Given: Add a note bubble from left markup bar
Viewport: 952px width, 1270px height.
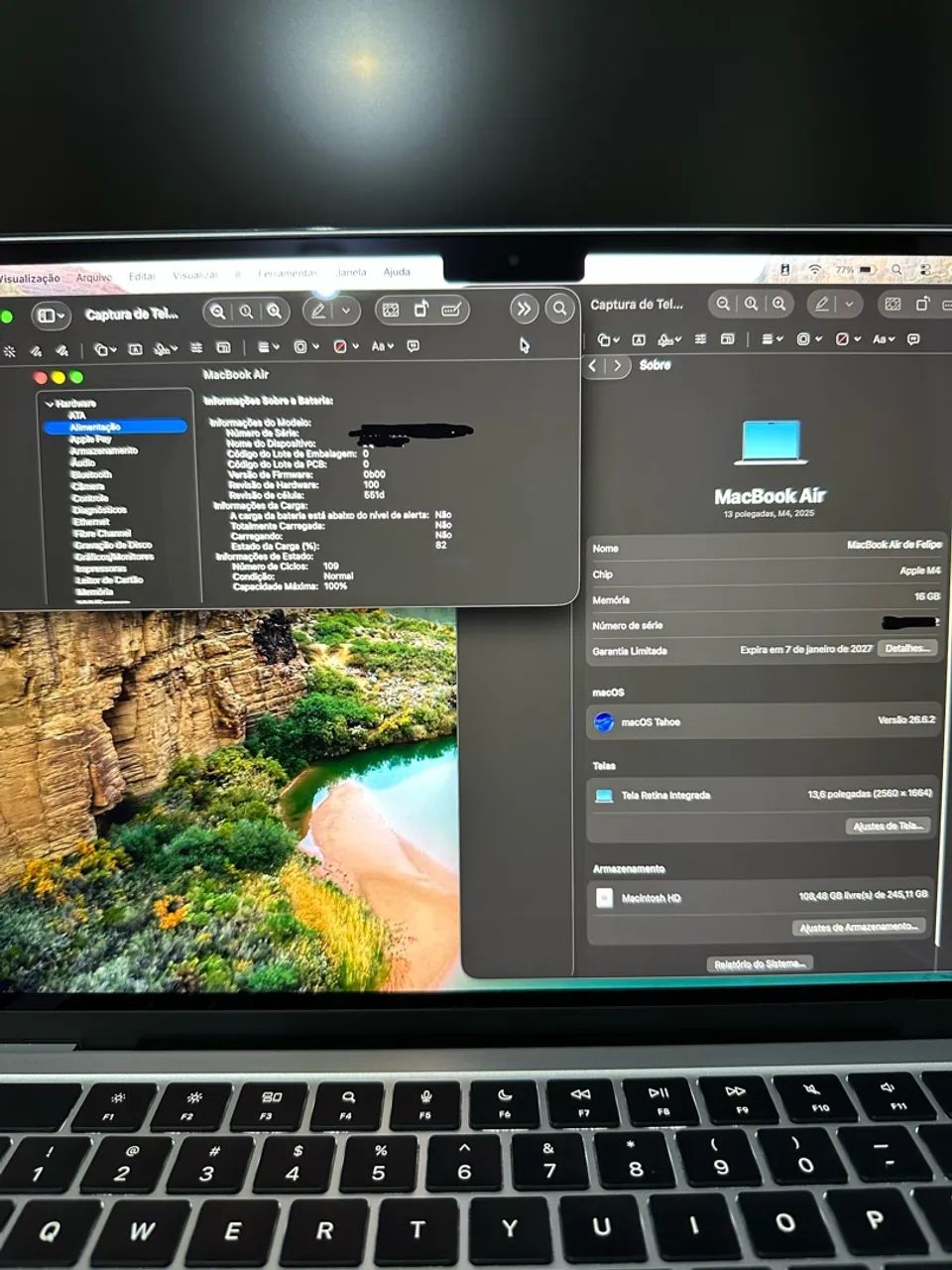Looking at the screenshot, I should point(414,346).
